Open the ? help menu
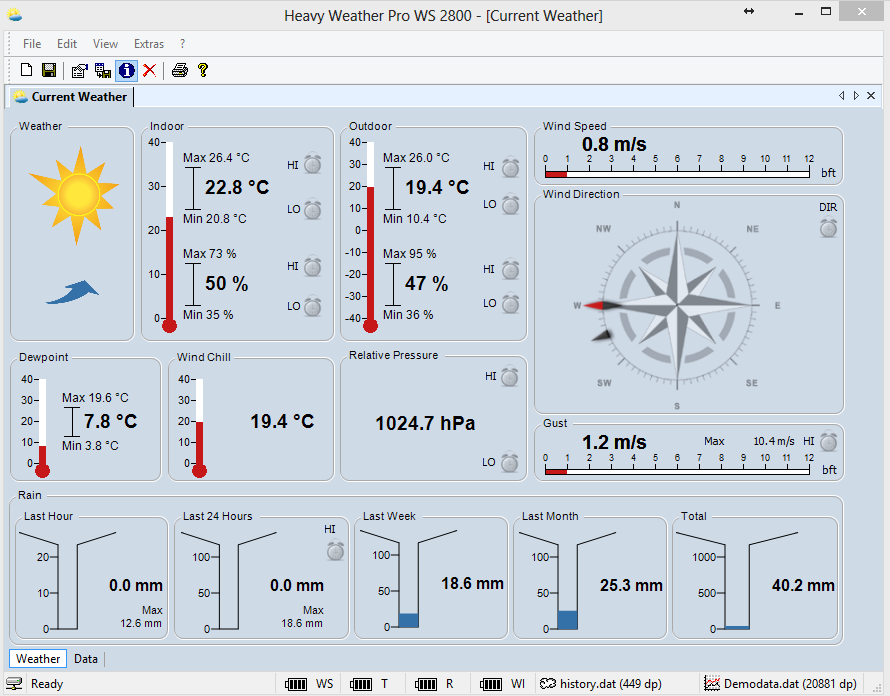Viewport: 890px width, 696px height. pyautogui.click(x=182, y=44)
